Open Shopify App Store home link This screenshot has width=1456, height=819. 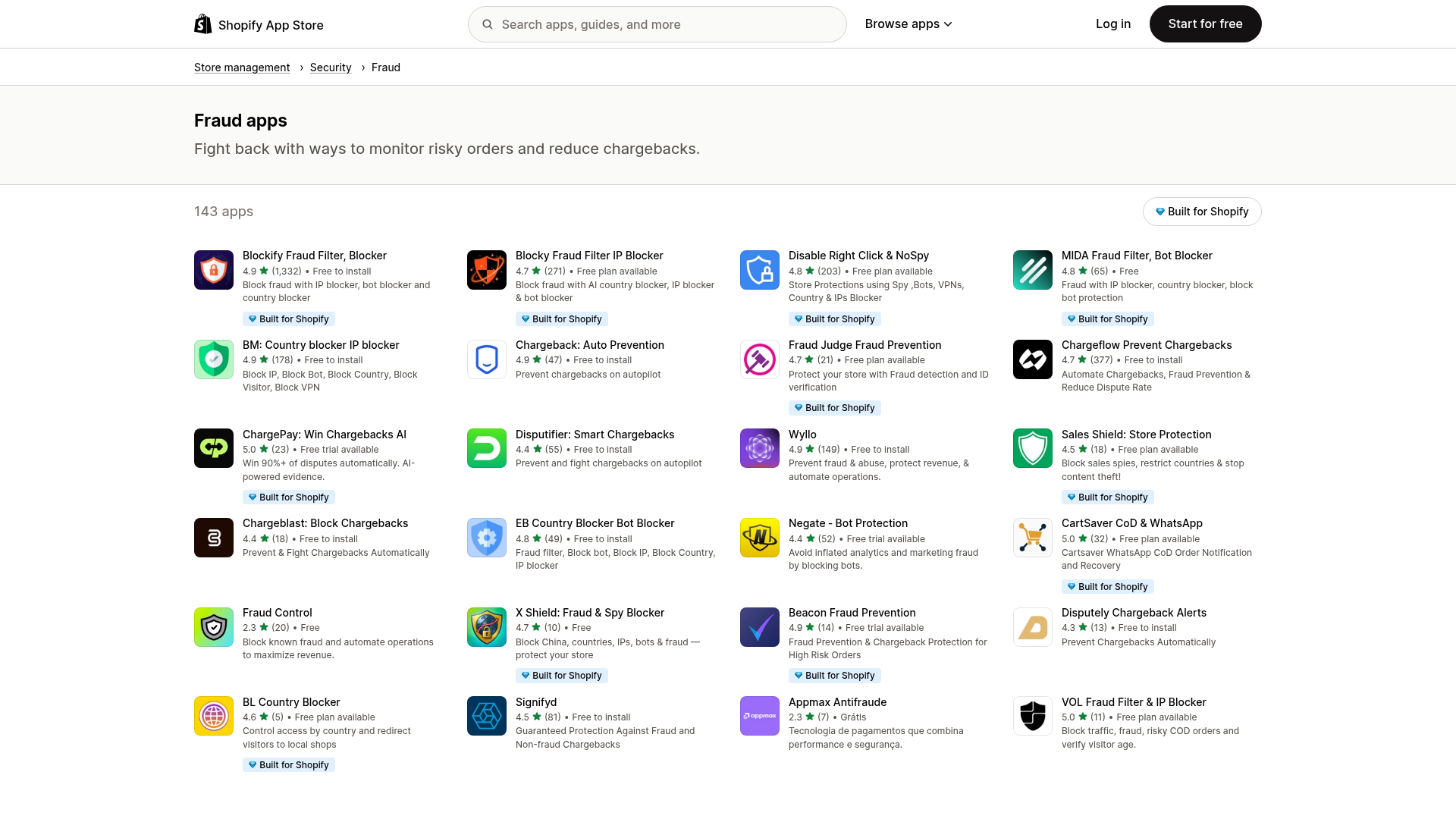pyautogui.click(x=259, y=25)
